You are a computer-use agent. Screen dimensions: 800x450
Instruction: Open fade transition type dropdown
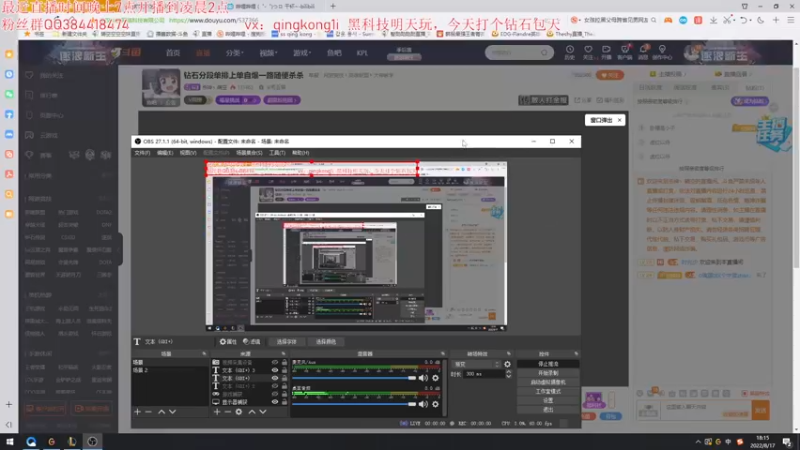(x=477, y=364)
